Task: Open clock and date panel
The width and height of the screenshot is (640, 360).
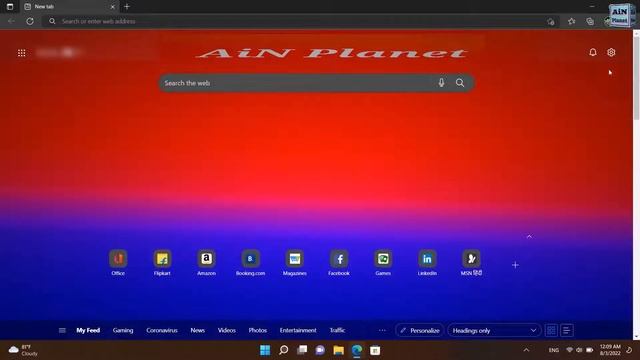Action: click(610, 350)
